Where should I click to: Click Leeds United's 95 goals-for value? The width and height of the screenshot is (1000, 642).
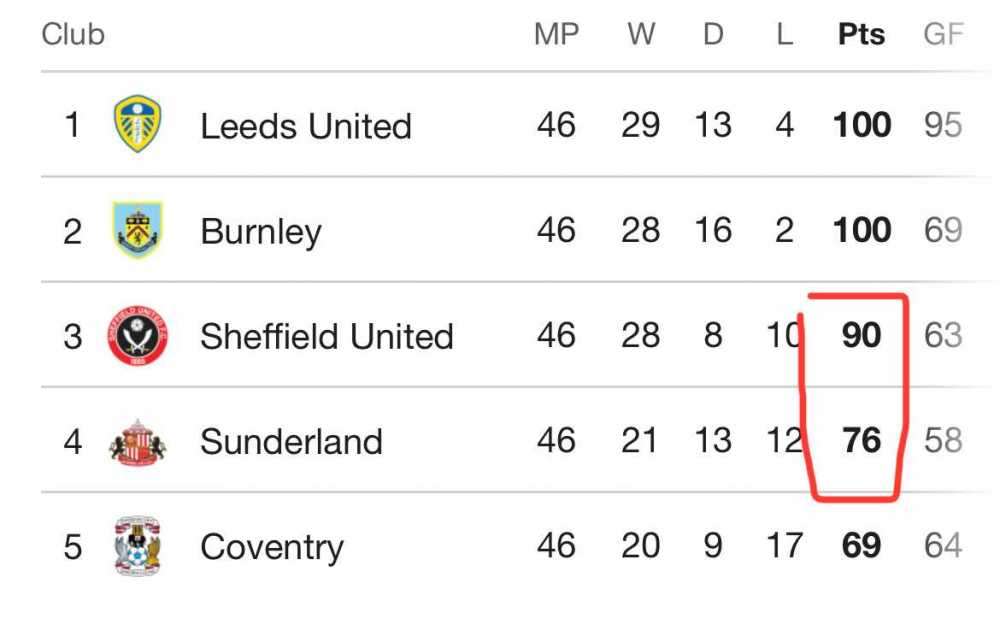(943, 124)
